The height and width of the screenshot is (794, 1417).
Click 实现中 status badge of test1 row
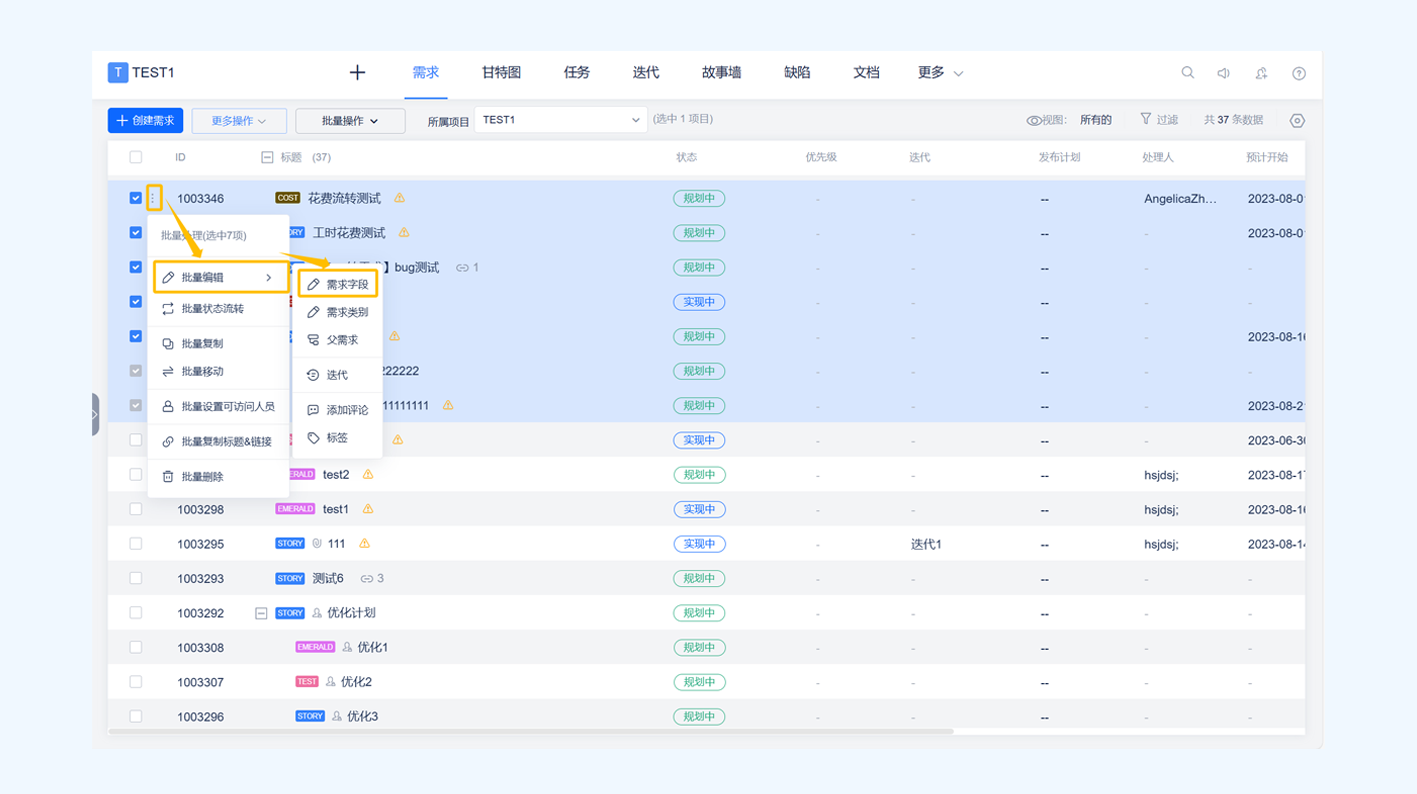click(x=699, y=509)
